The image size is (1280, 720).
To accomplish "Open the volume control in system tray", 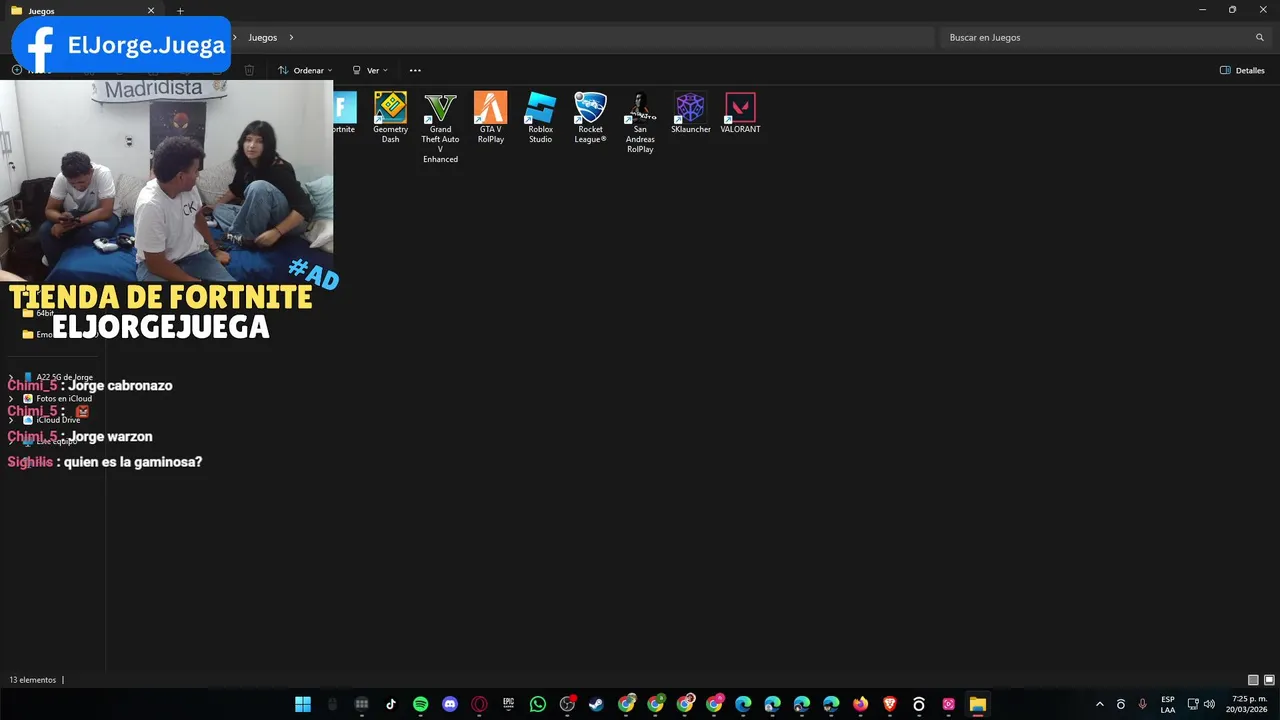I will [1209, 704].
